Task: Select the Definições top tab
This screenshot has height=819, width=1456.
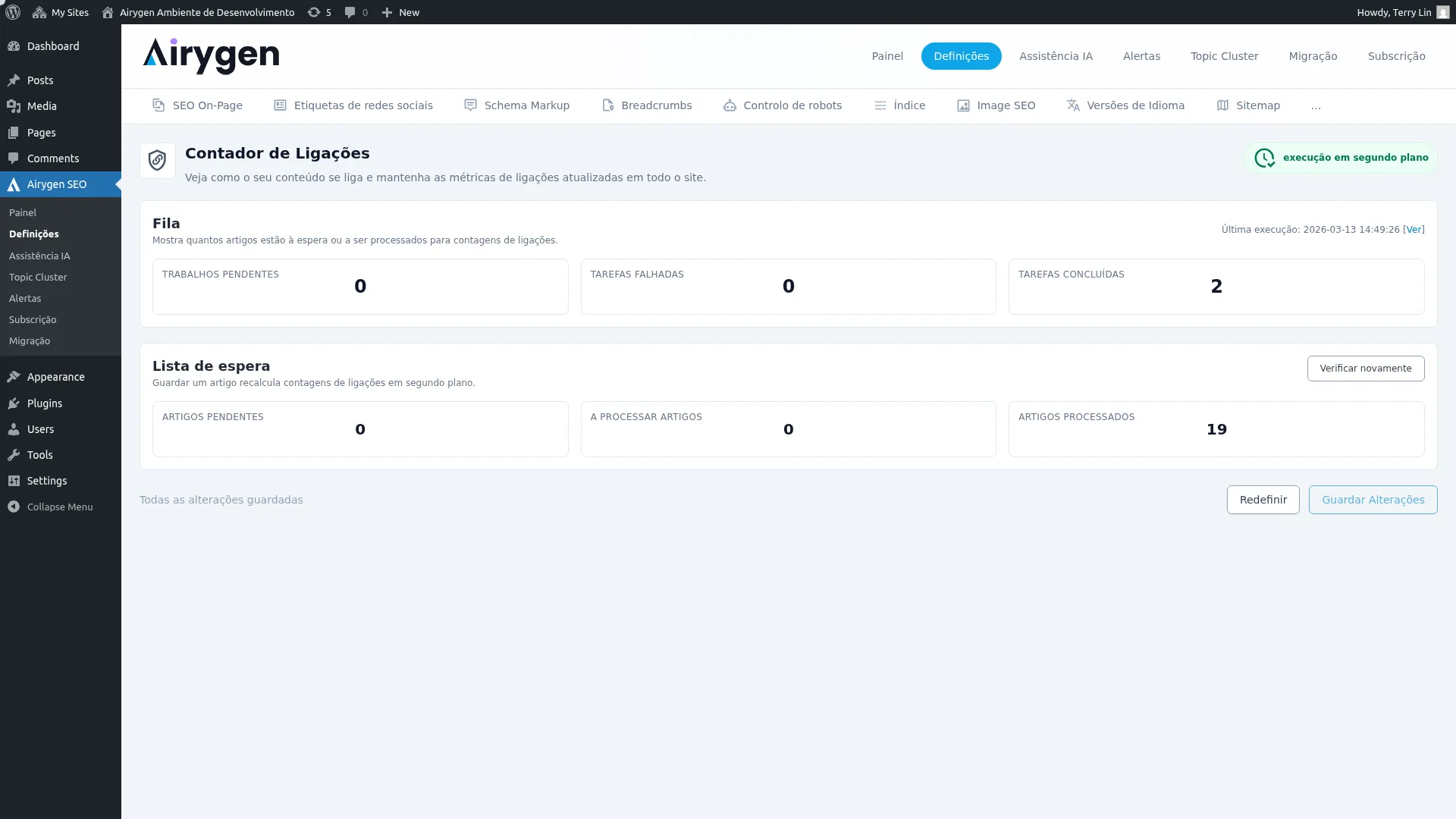Action: [x=961, y=56]
